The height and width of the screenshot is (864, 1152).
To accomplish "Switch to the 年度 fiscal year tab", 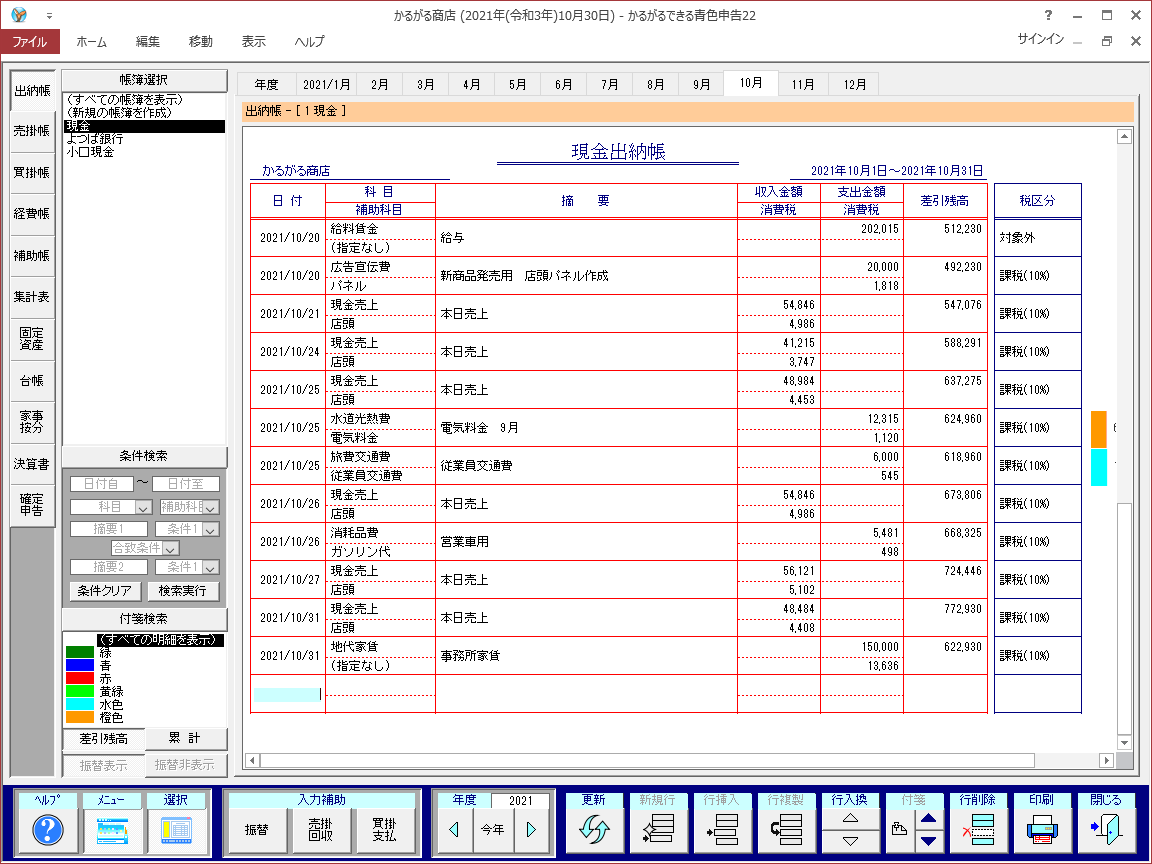I will [267, 84].
